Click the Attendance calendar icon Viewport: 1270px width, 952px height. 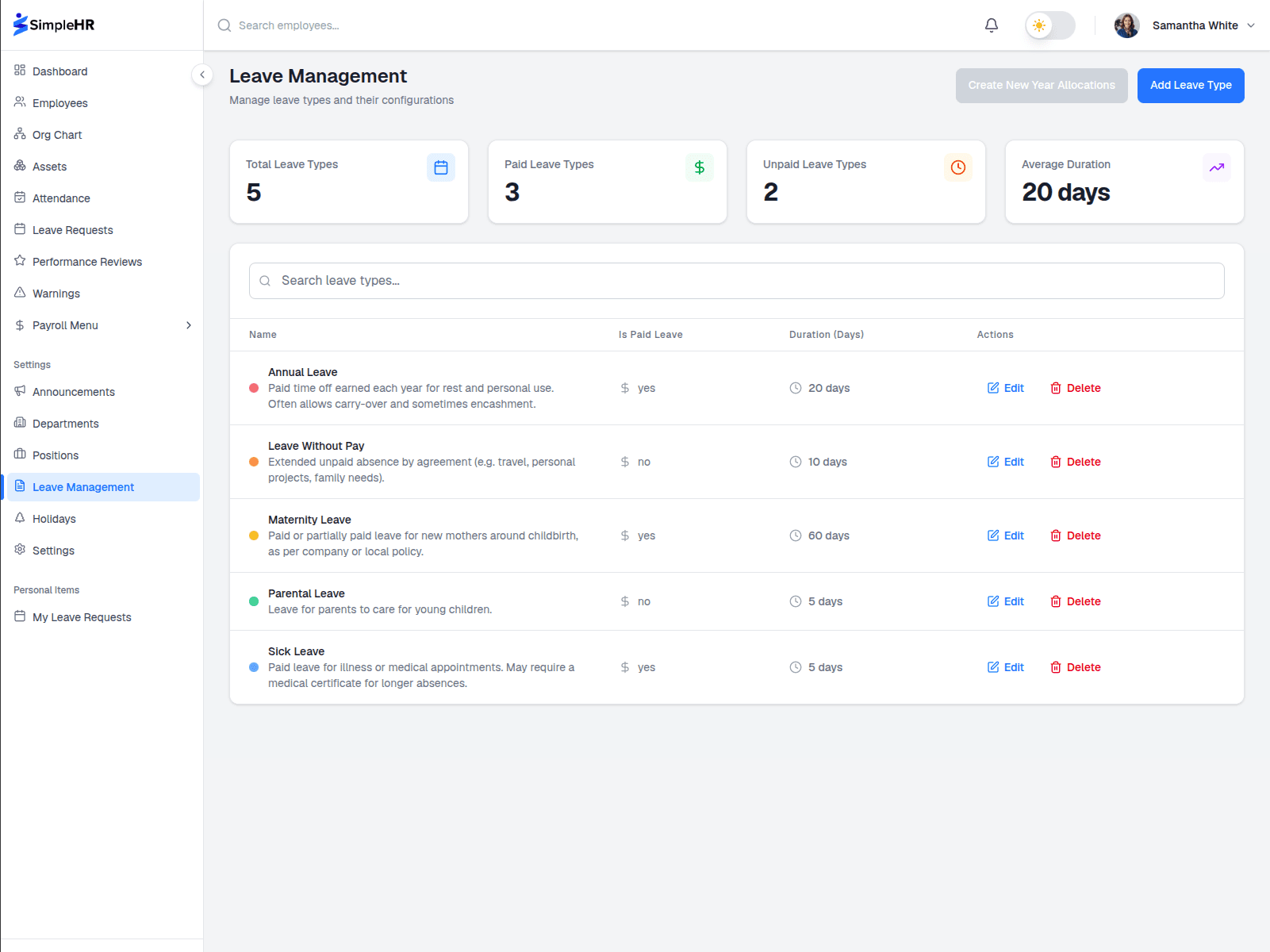(19, 198)
